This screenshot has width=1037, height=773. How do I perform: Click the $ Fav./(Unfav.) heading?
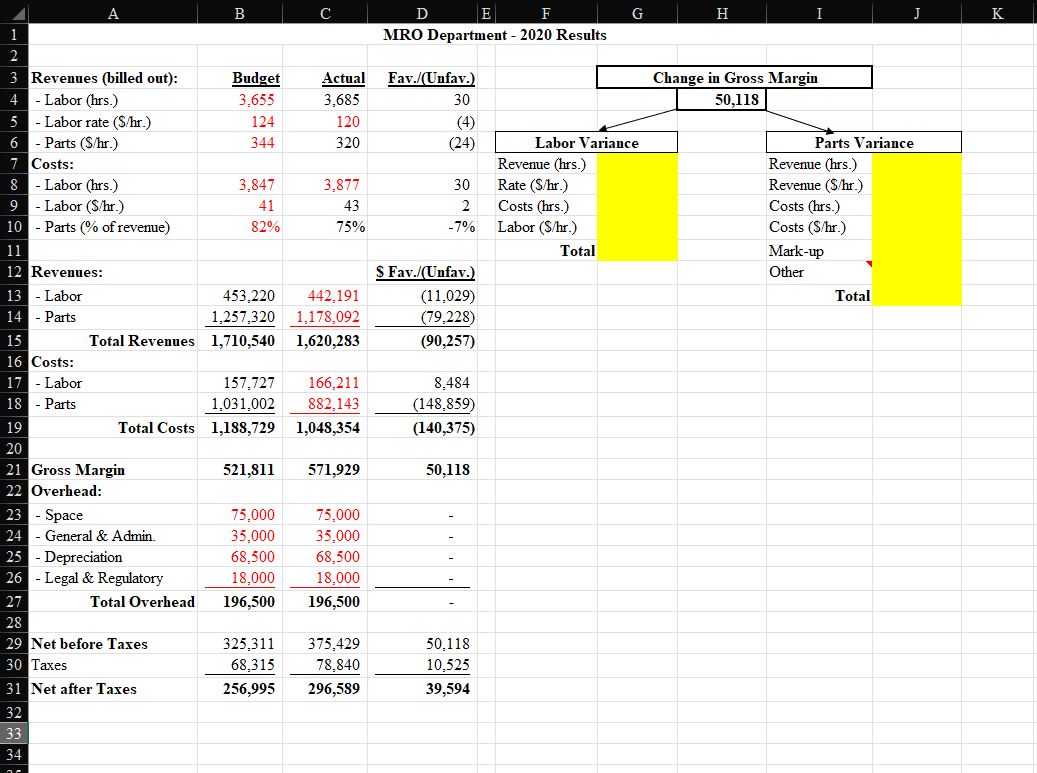click(425, 272)
